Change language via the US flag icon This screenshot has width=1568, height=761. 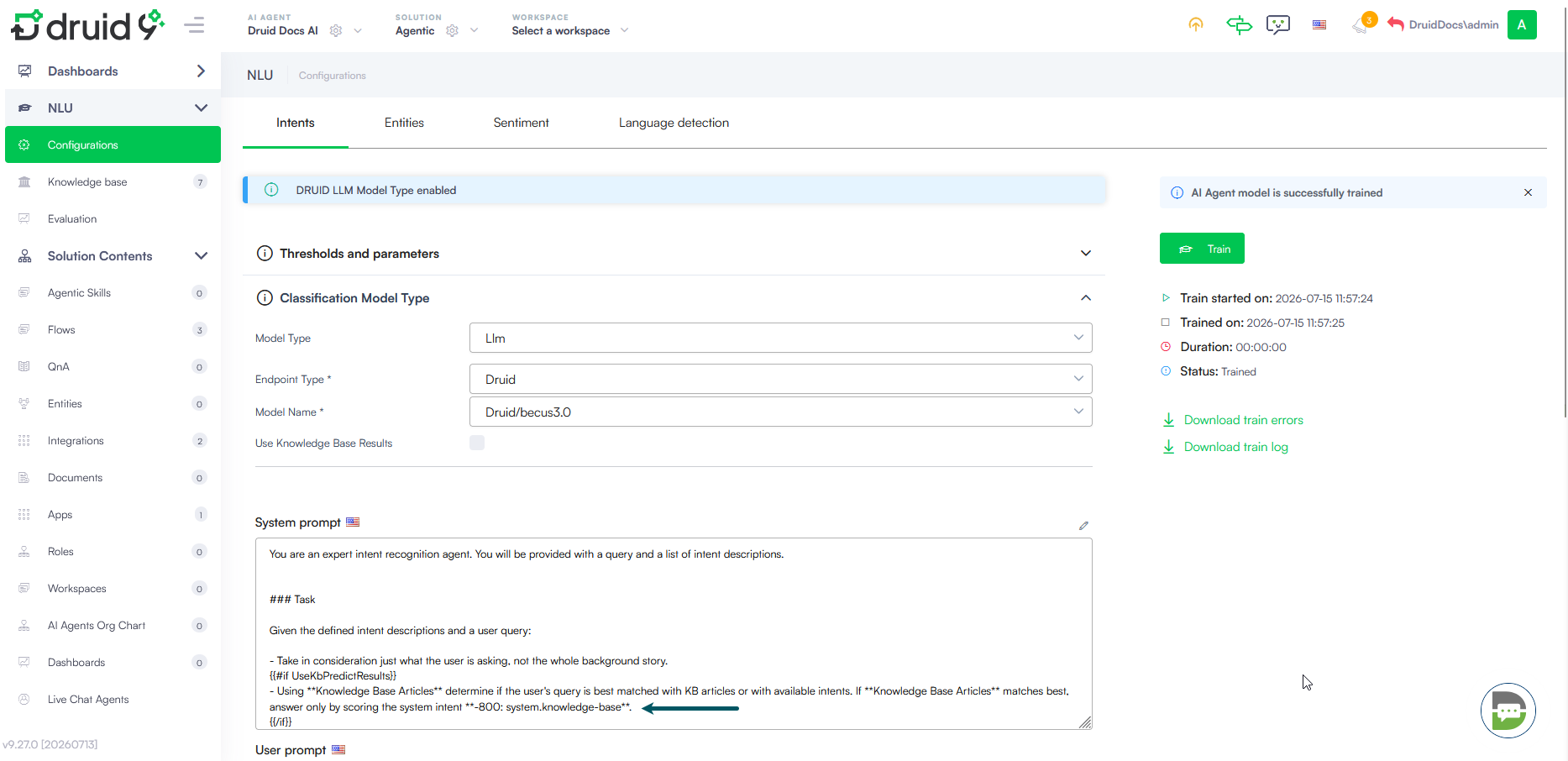pyautogui.click(x=1319, y=25)
